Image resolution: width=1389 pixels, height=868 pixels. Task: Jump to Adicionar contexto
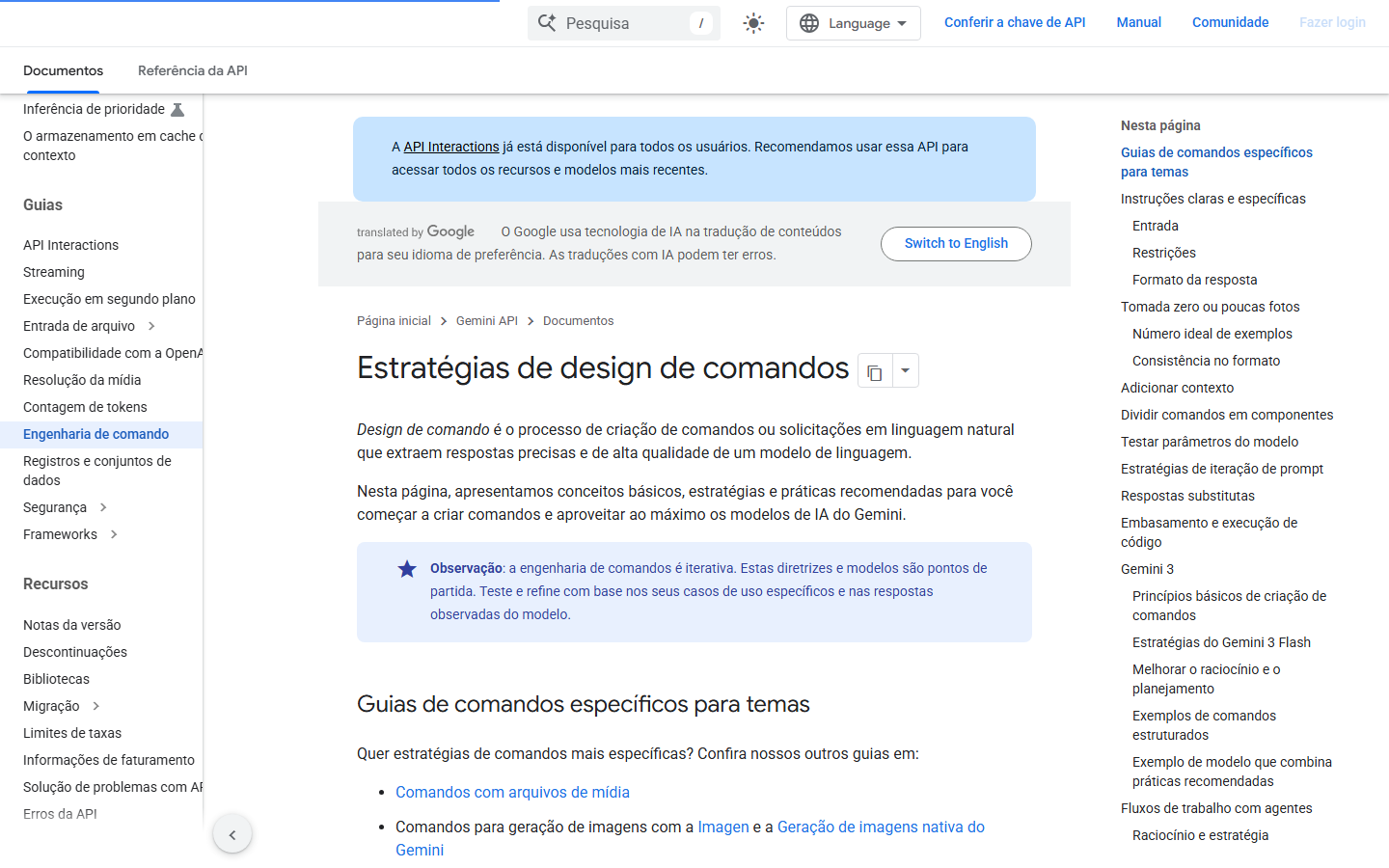pyautogui.click(x=1177, y=388)
